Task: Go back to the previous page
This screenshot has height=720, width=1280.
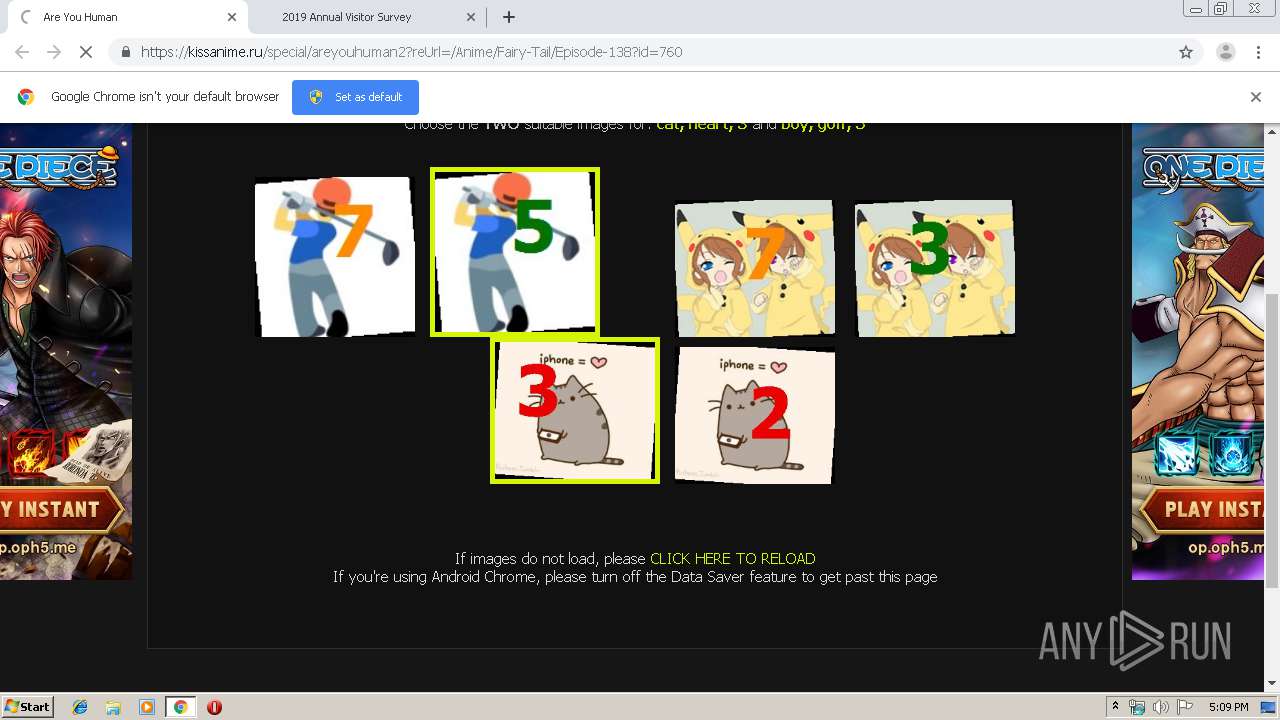Action: [22, 52]
